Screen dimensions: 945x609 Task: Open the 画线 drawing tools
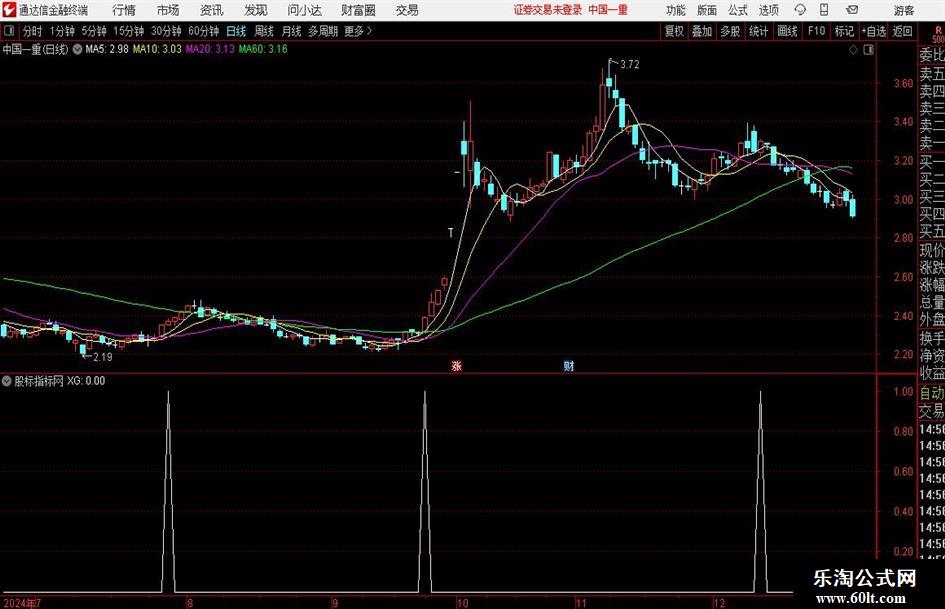coord(788,31)
